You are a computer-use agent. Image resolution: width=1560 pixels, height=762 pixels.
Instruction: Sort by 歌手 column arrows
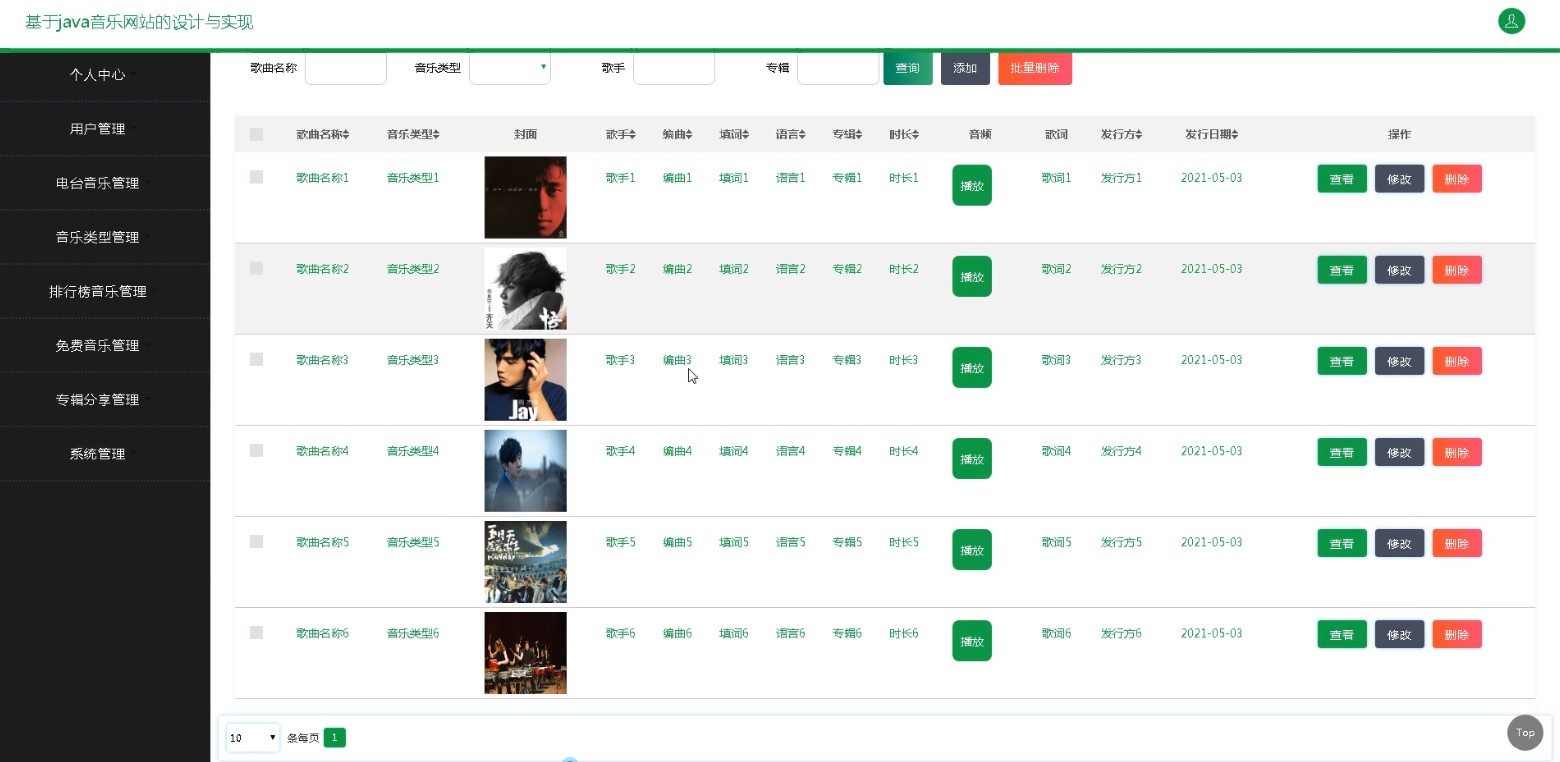[632, 135]
